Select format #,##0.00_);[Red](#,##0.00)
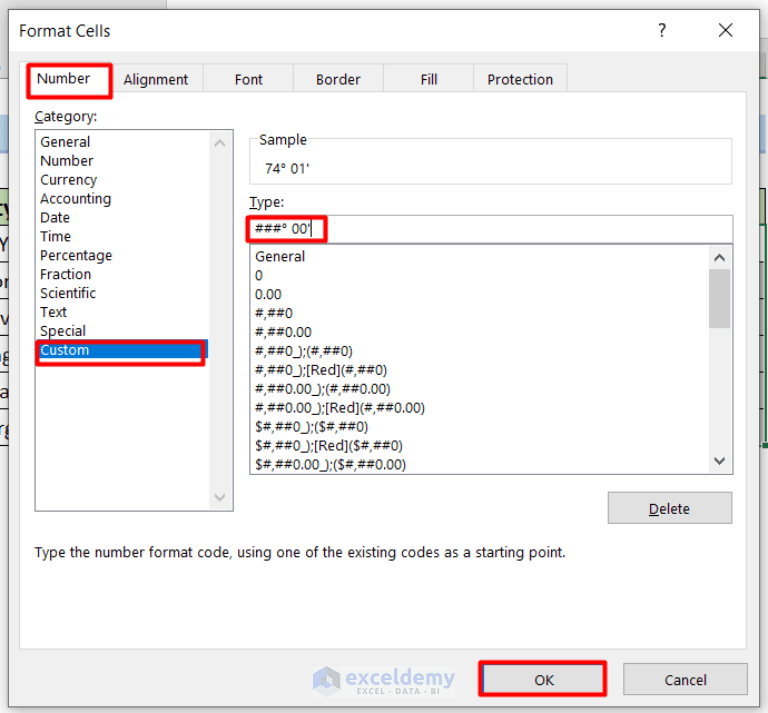The width and height of the screenshot is (768, 713). pyautogui.click(x=480, y=408)
